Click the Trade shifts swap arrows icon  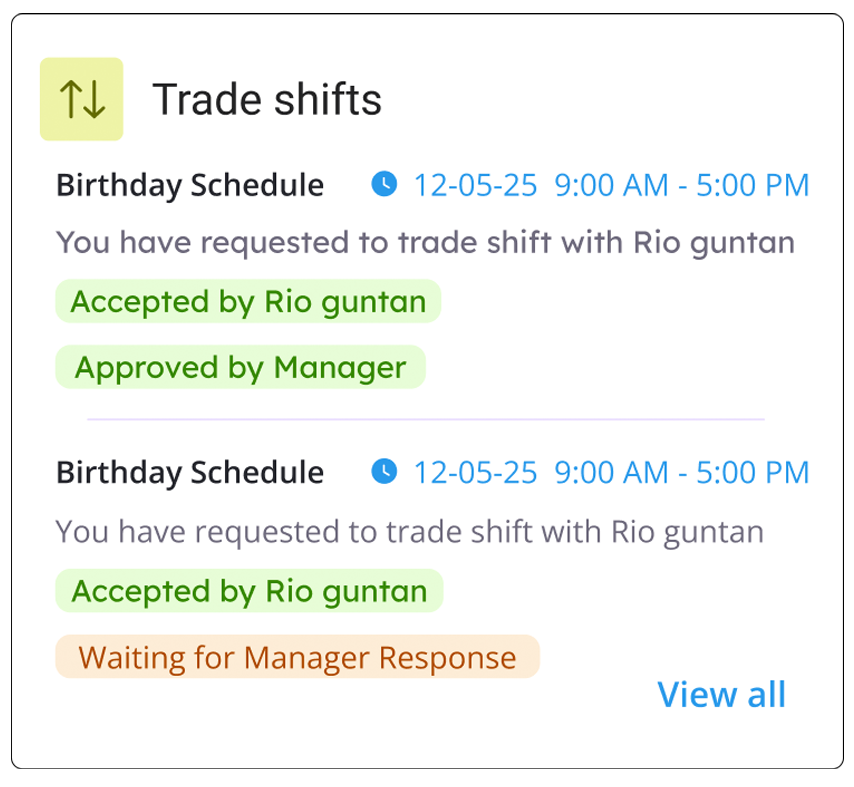pos(81,99)
